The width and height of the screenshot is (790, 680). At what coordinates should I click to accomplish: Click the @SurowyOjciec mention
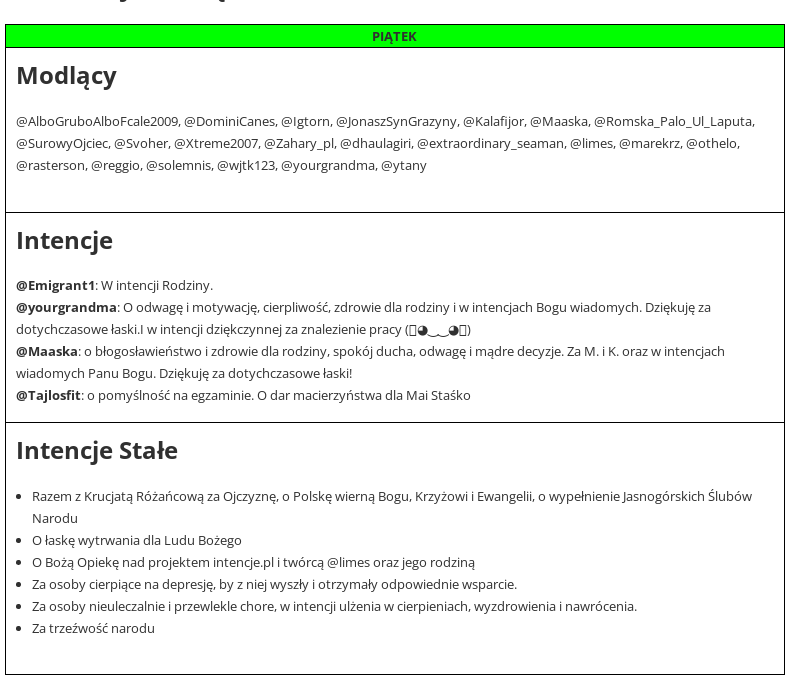point(62,144)
